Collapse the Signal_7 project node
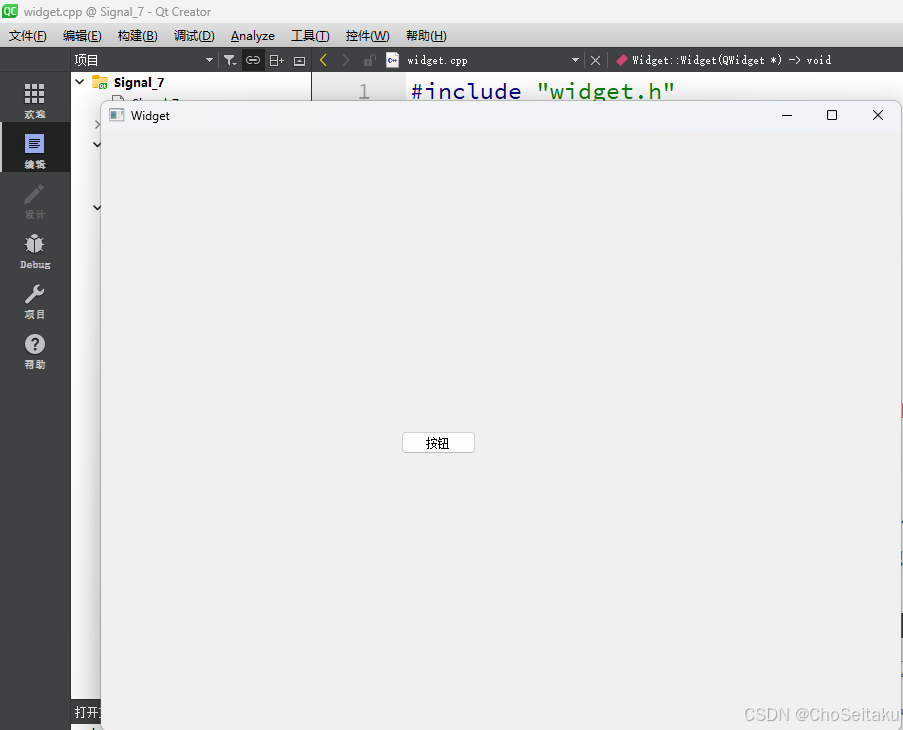 (80, 82)
